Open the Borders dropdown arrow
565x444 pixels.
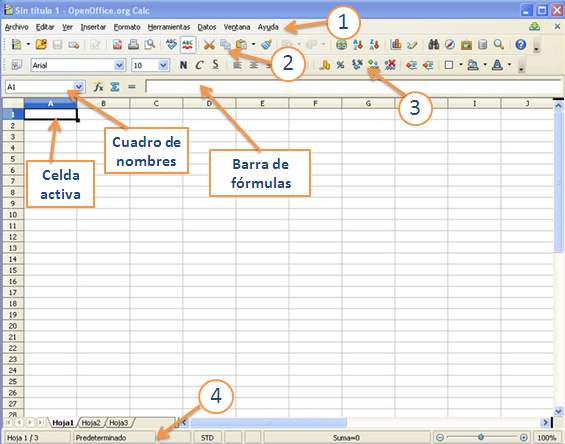tap(461, 65)
